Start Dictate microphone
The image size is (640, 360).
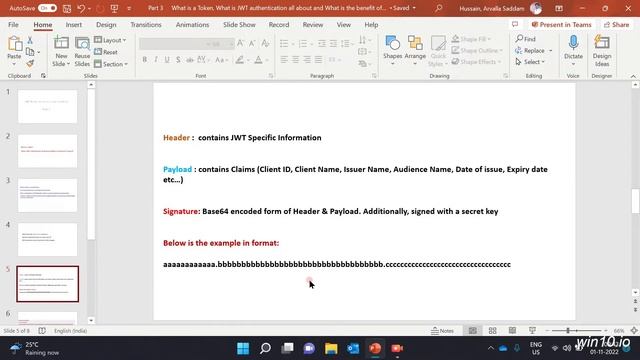coord(573,51)
